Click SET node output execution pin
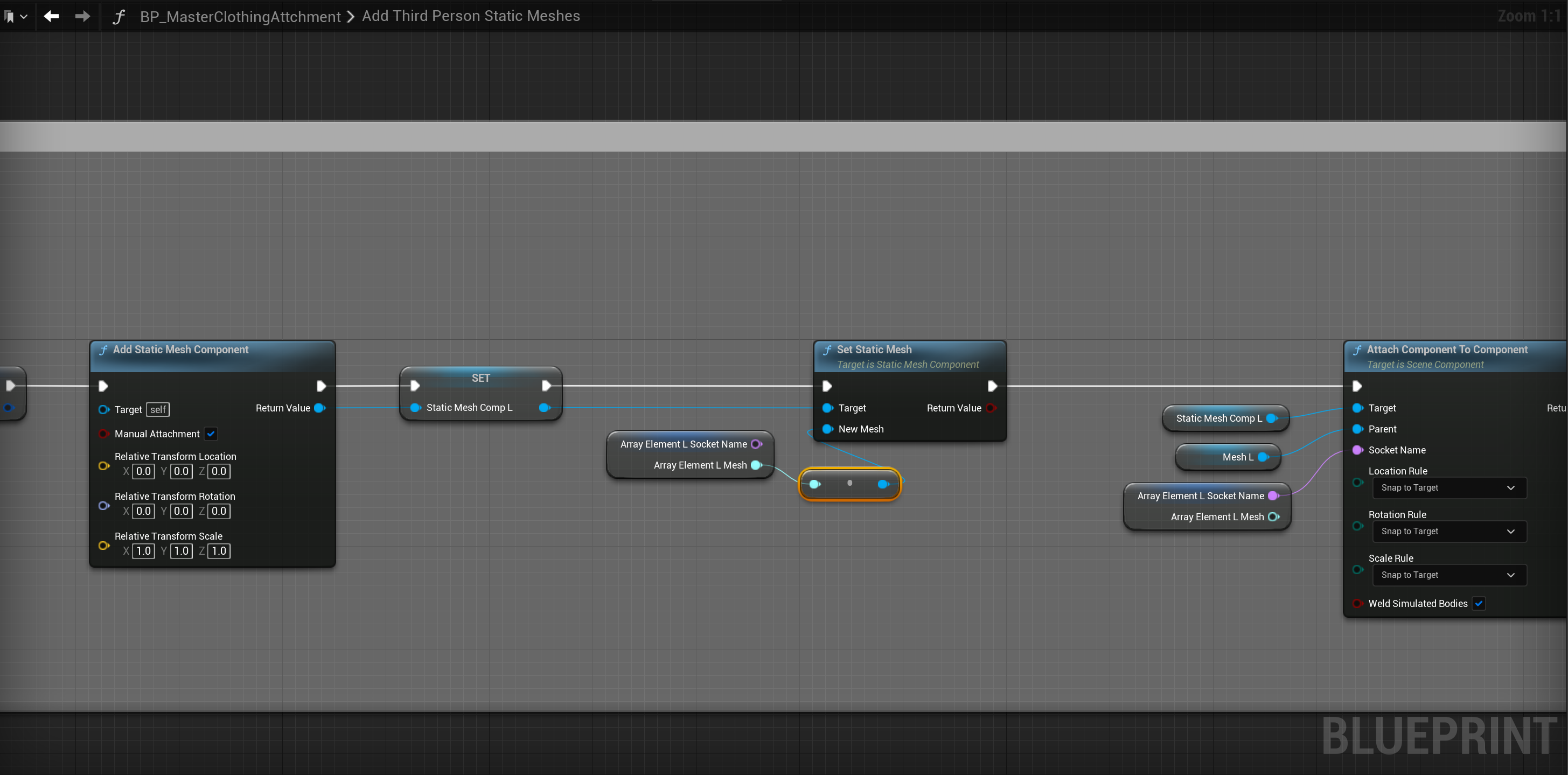The width and height of the screenshot is (1568, 775). tap(546, 386)
